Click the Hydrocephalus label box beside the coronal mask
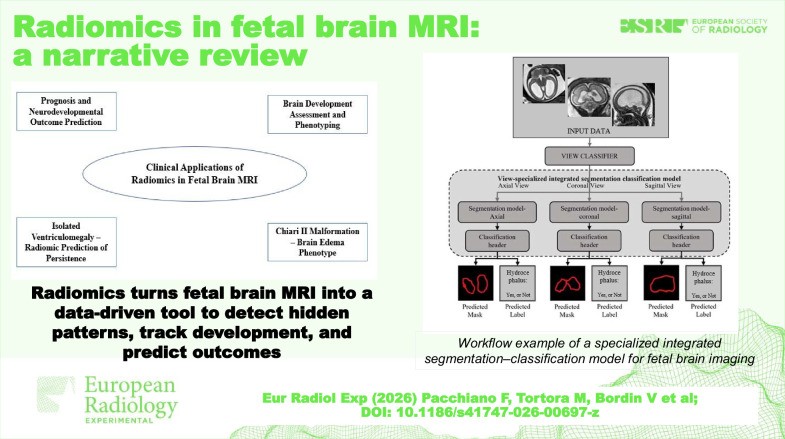 coord(609,283)
